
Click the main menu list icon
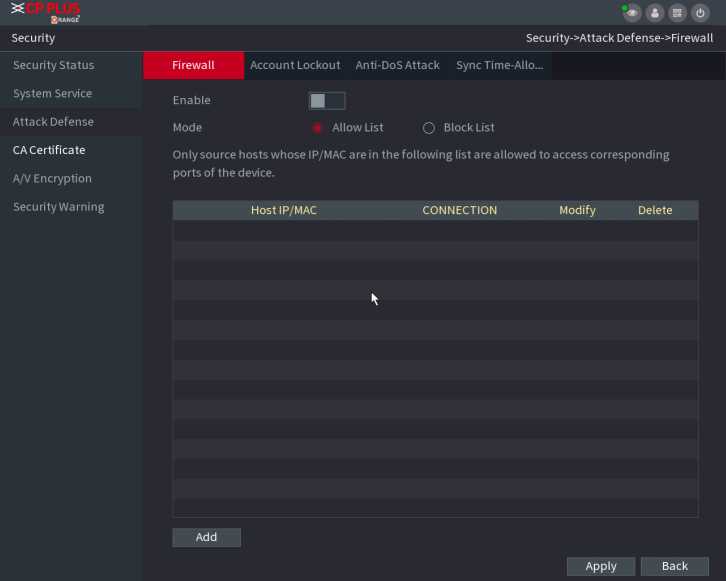[678, 13]
